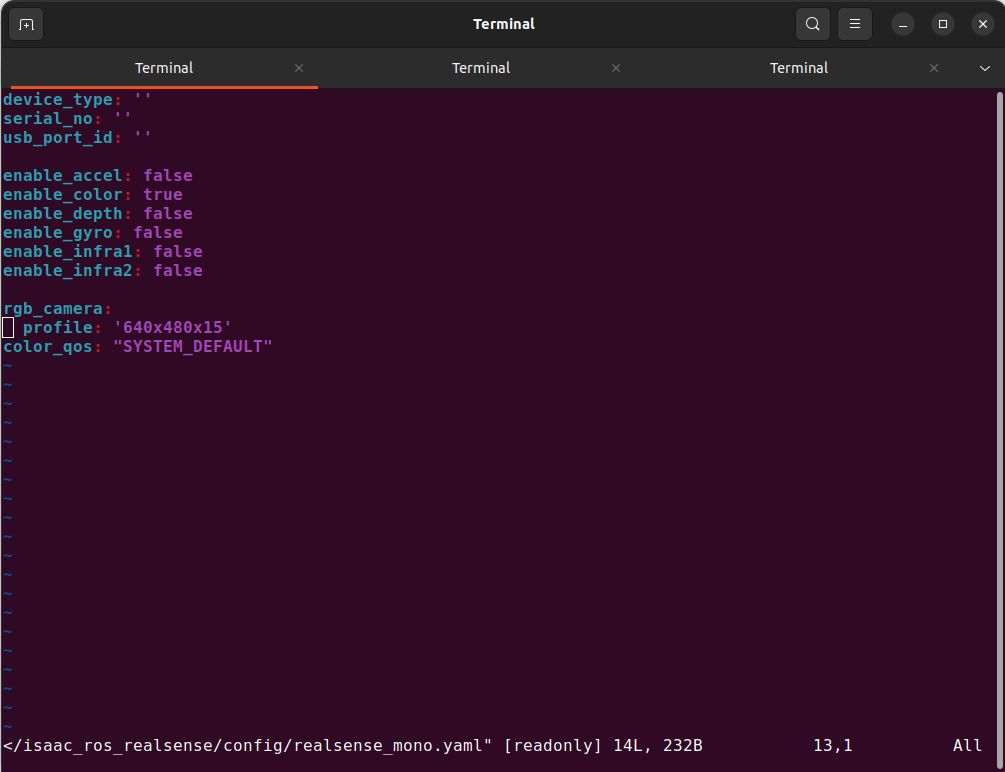Select the first Terminal tab
Viewport: 1005px width, 772px height.
click(164, 68)
